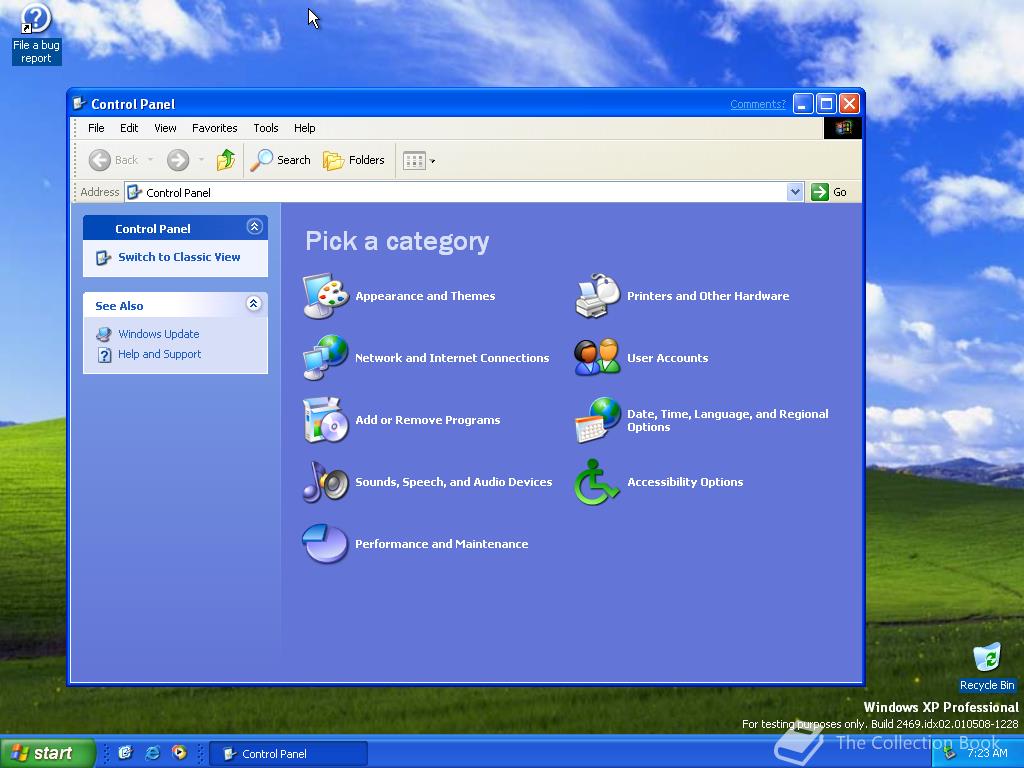Click the Start button
1024x768 pixels.
click(x=47, y=753)
